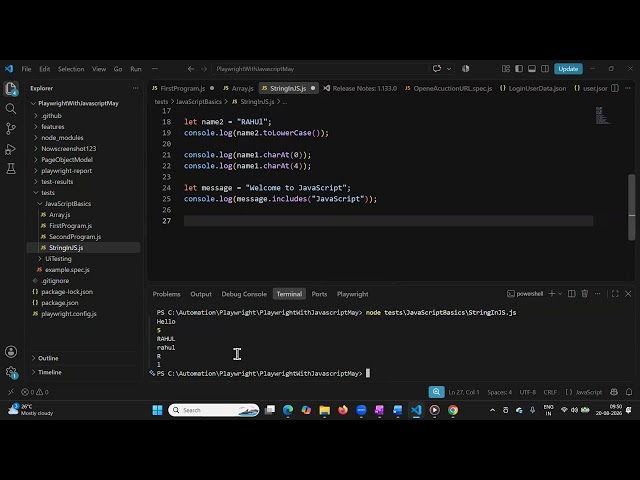Click the Copilot status bar icon

(614, 392)
